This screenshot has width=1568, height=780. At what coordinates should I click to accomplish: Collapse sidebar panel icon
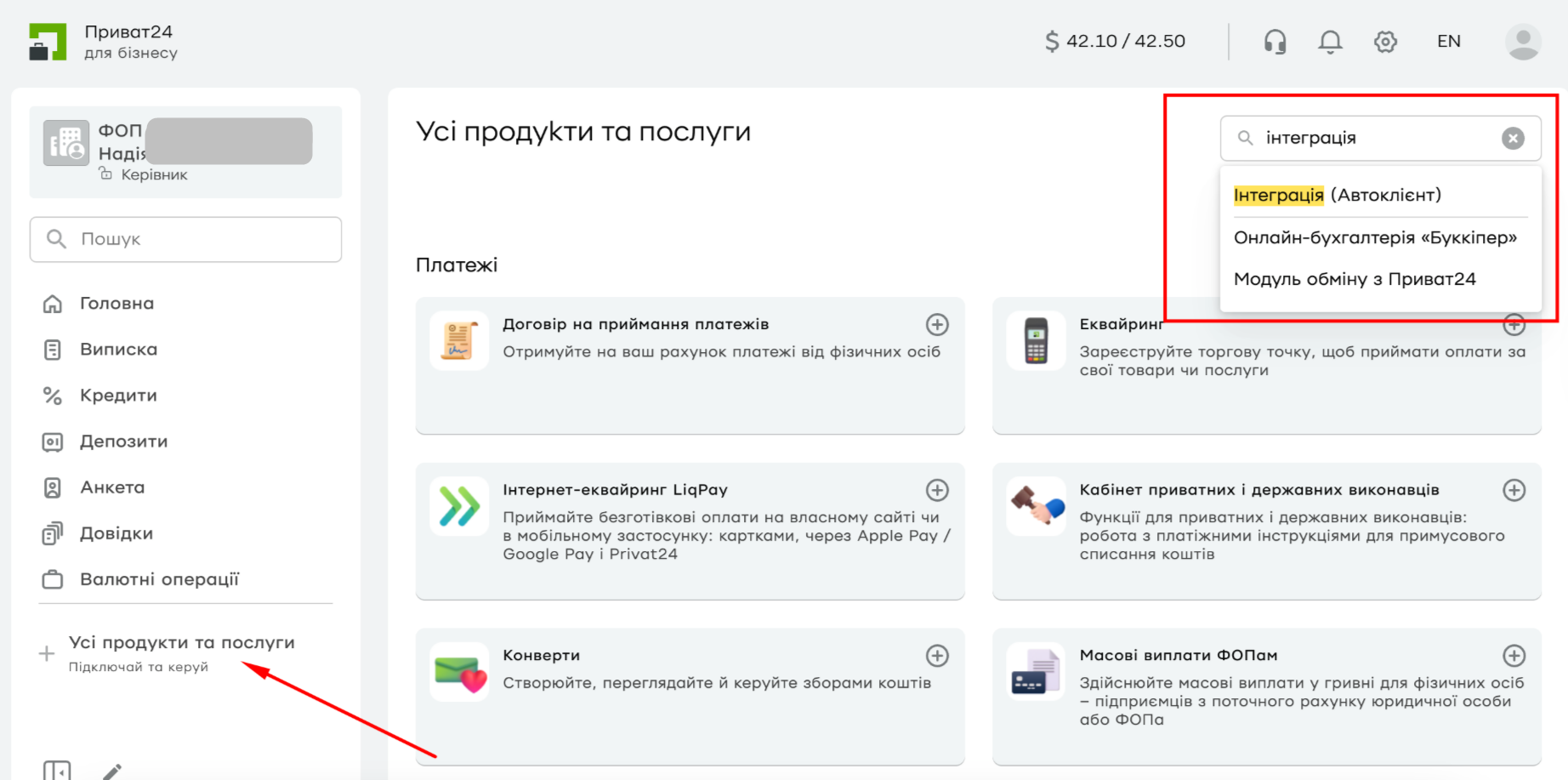tap(57, 771)
